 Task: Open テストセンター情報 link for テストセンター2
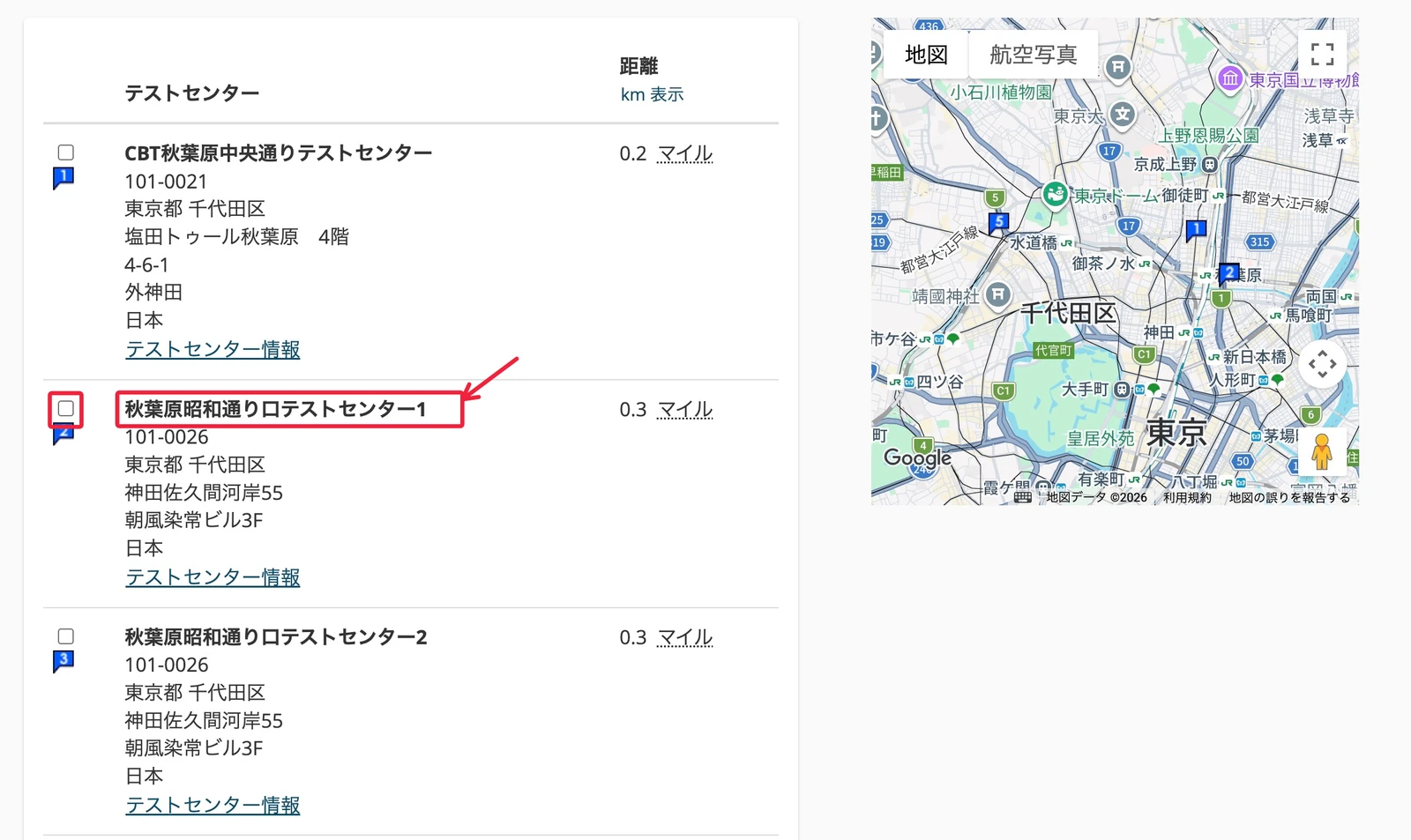[x=213, y=806]
